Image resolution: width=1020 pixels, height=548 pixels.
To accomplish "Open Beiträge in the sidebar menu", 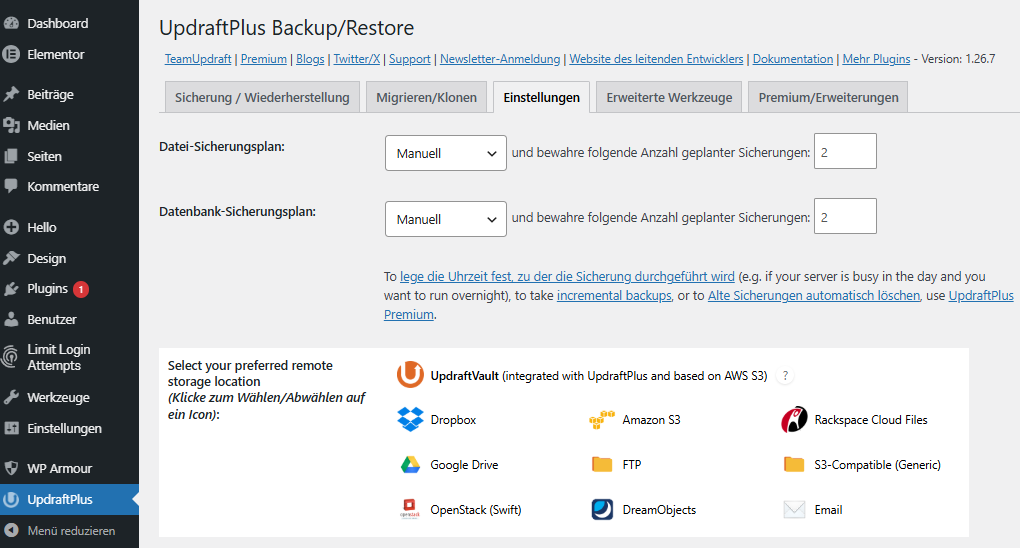I will [x=69, y=94].
